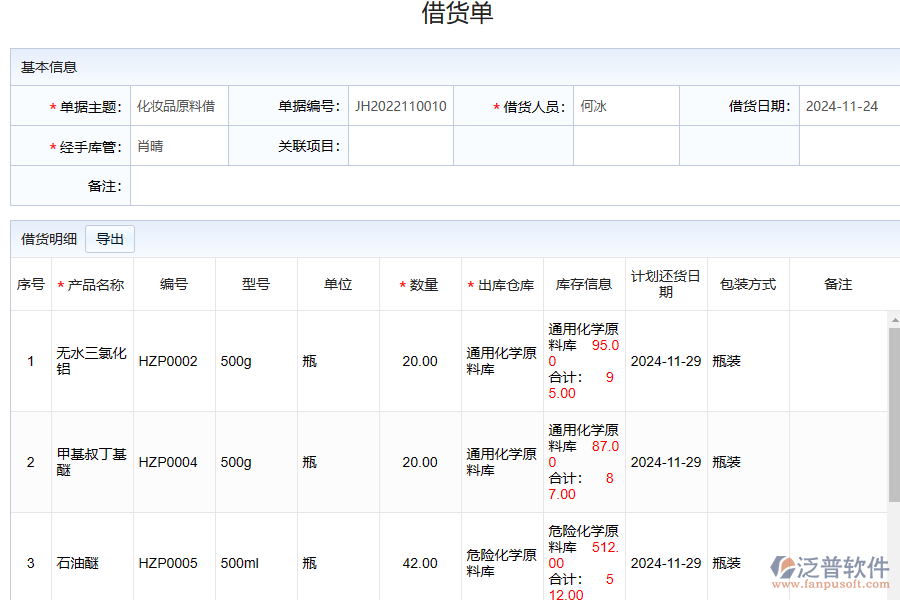
Task: Click the 单据编号 field showing JH2022110010
Action: pos(400,106)
